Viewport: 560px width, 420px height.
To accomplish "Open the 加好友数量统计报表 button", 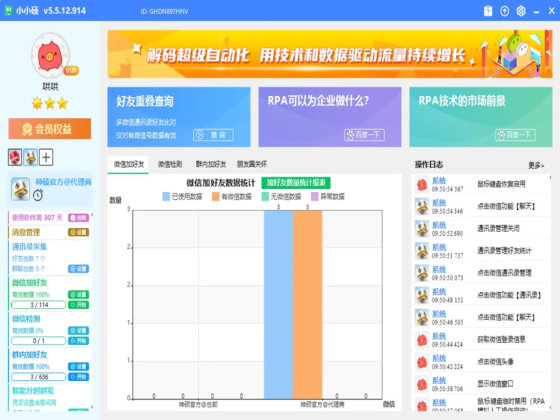I will (296, 183).
